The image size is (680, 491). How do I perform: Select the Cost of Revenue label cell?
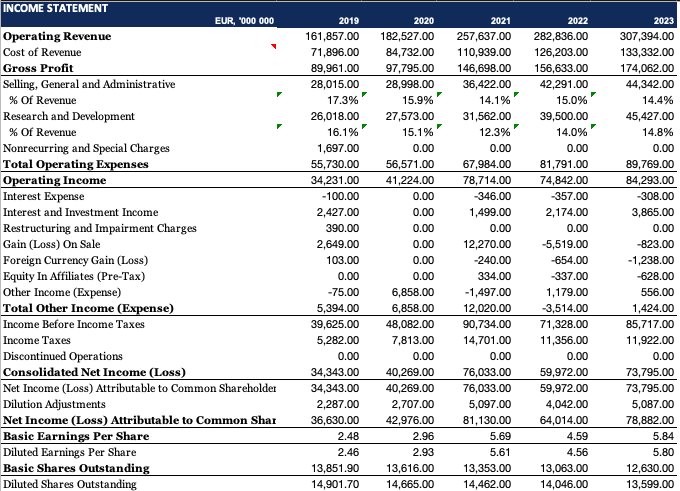click(42, 52)
